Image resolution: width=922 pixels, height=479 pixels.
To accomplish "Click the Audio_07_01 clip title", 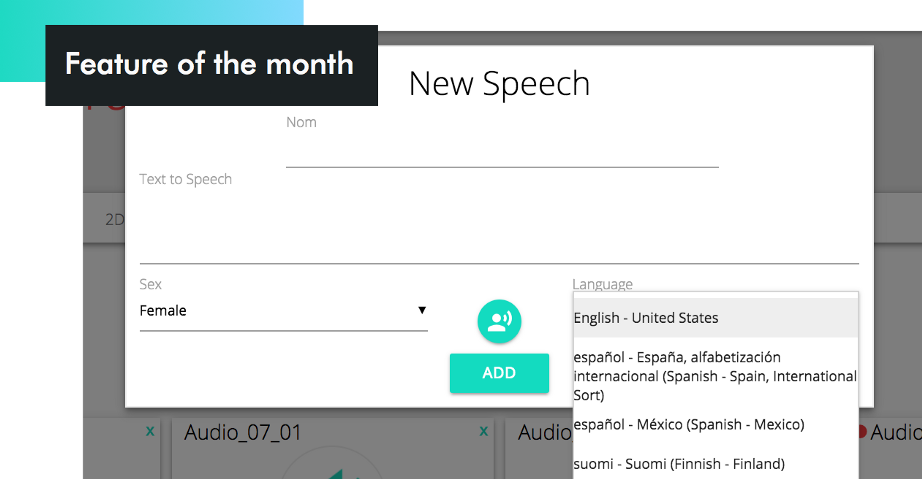I will coord(243,433).
